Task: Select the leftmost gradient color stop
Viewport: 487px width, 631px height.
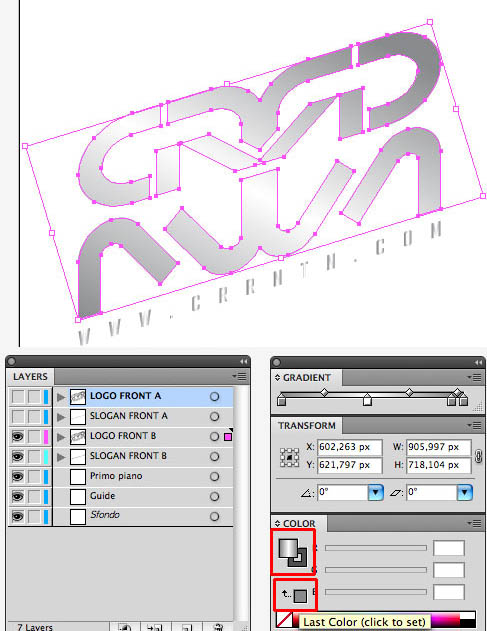Action: point(282,400)
